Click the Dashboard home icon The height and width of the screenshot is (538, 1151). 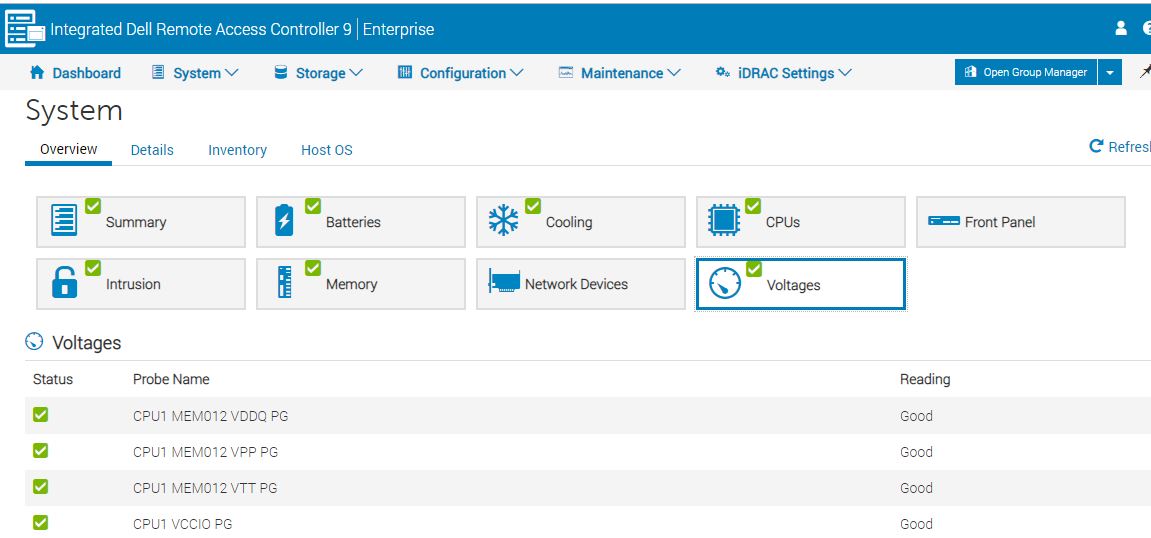[37, 73]
